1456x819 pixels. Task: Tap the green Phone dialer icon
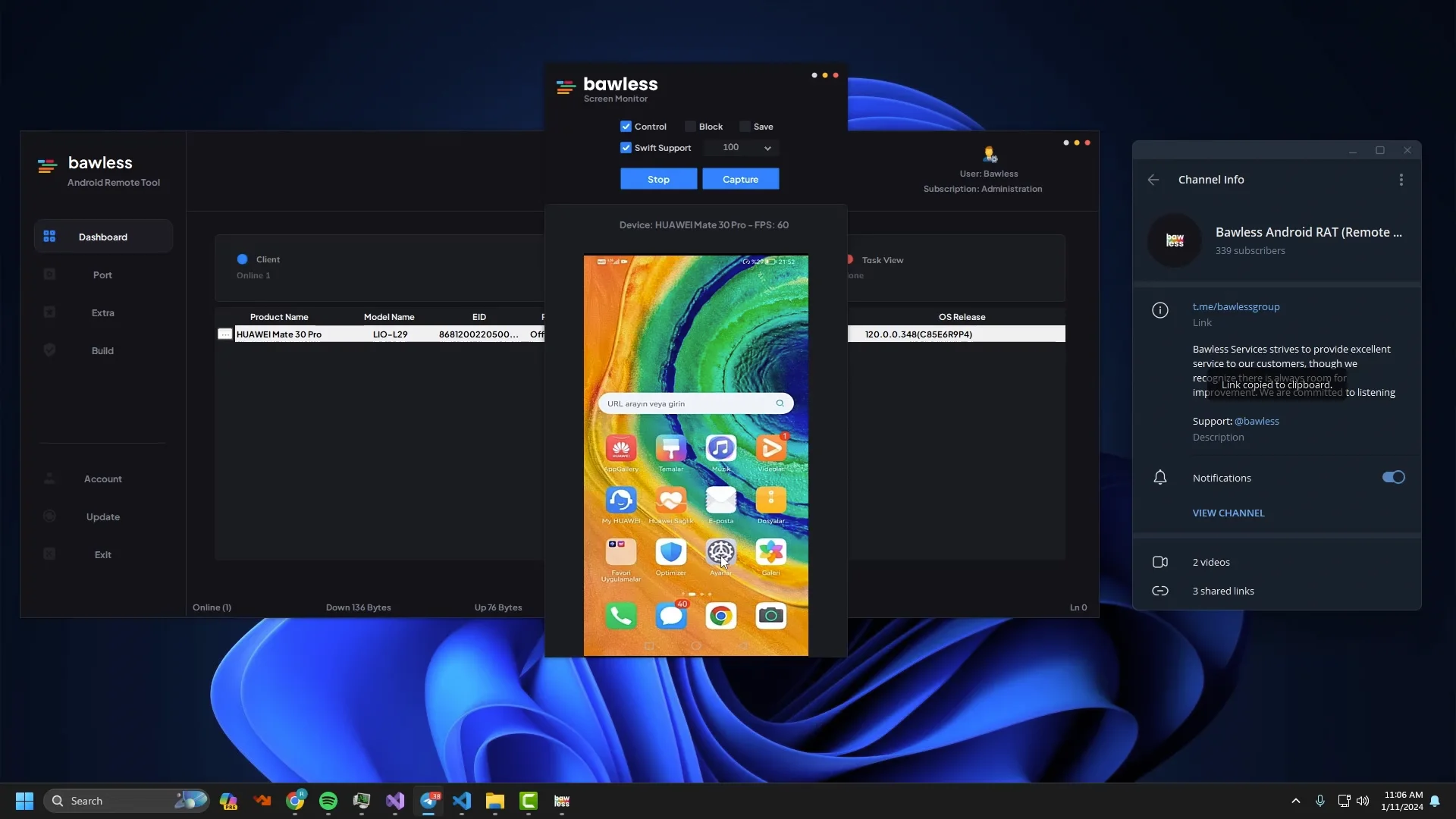(x=620, y=616)
